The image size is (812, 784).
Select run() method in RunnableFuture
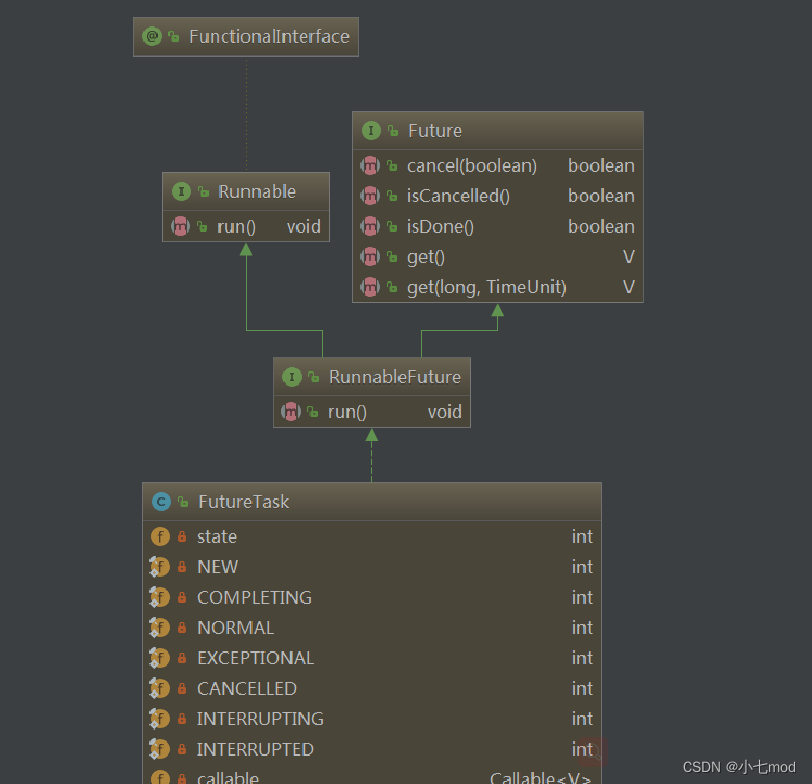click(372, 412)
